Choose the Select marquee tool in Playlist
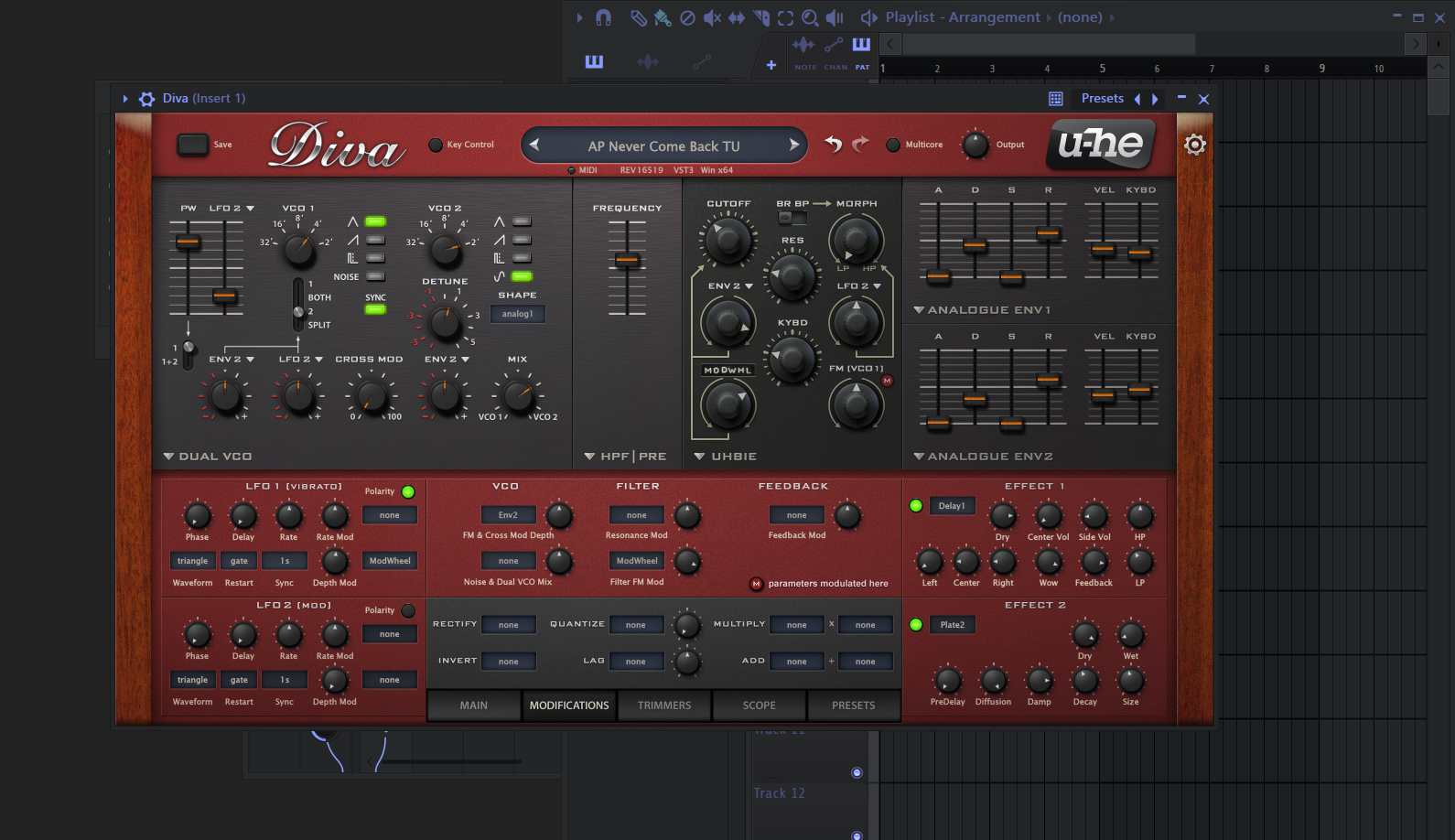The height and width of the screenshot is (840, 1455). tap(785, 17)
